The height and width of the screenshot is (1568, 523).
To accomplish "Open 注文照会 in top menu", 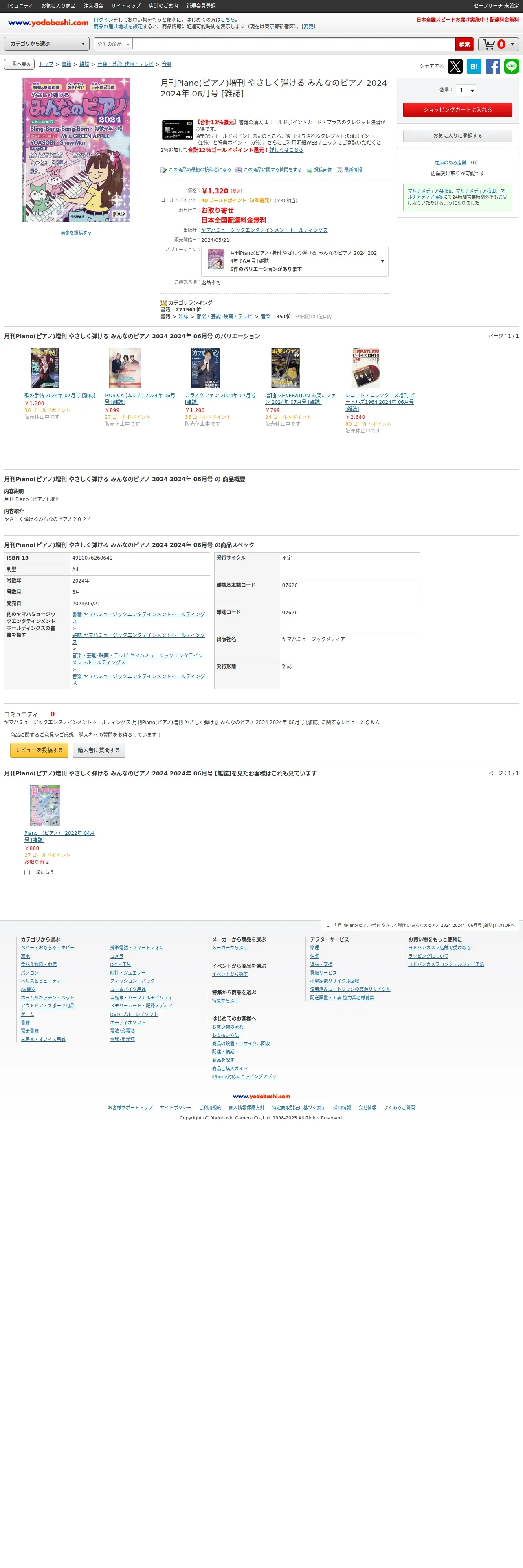I will (93, 5).
